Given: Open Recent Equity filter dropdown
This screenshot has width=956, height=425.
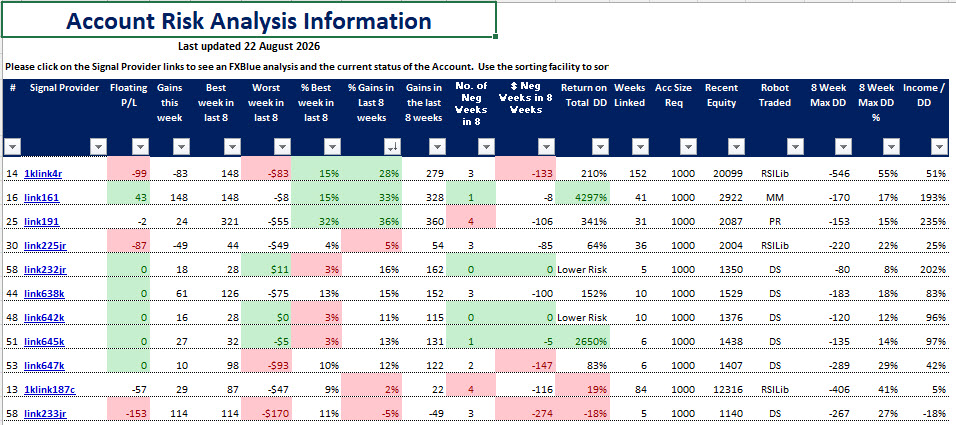Looking at the screenshot, I should pyautogui.click(x=737, y=146).
